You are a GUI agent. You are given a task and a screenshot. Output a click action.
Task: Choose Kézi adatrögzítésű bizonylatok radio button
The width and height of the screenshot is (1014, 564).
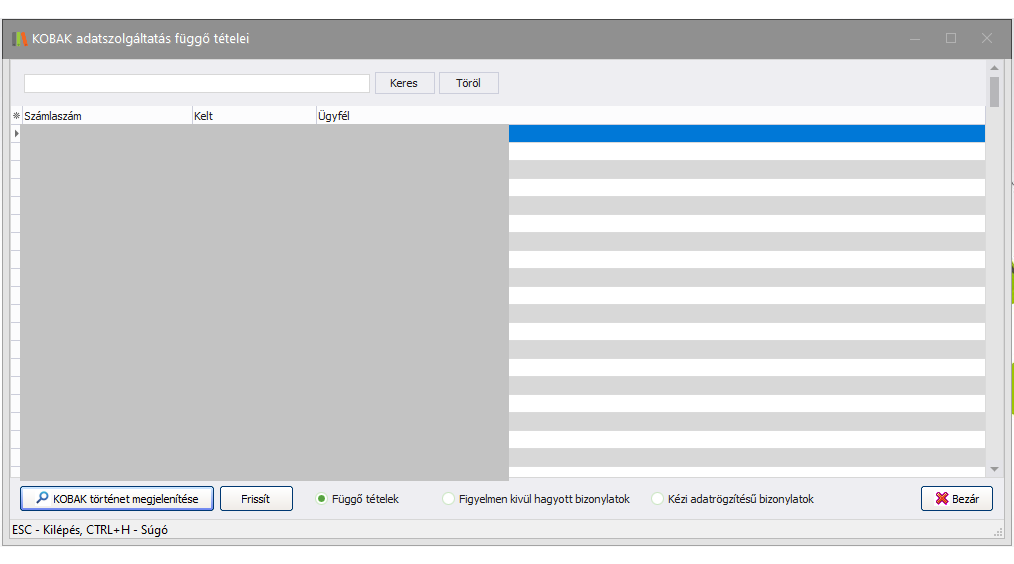(658, 499)
